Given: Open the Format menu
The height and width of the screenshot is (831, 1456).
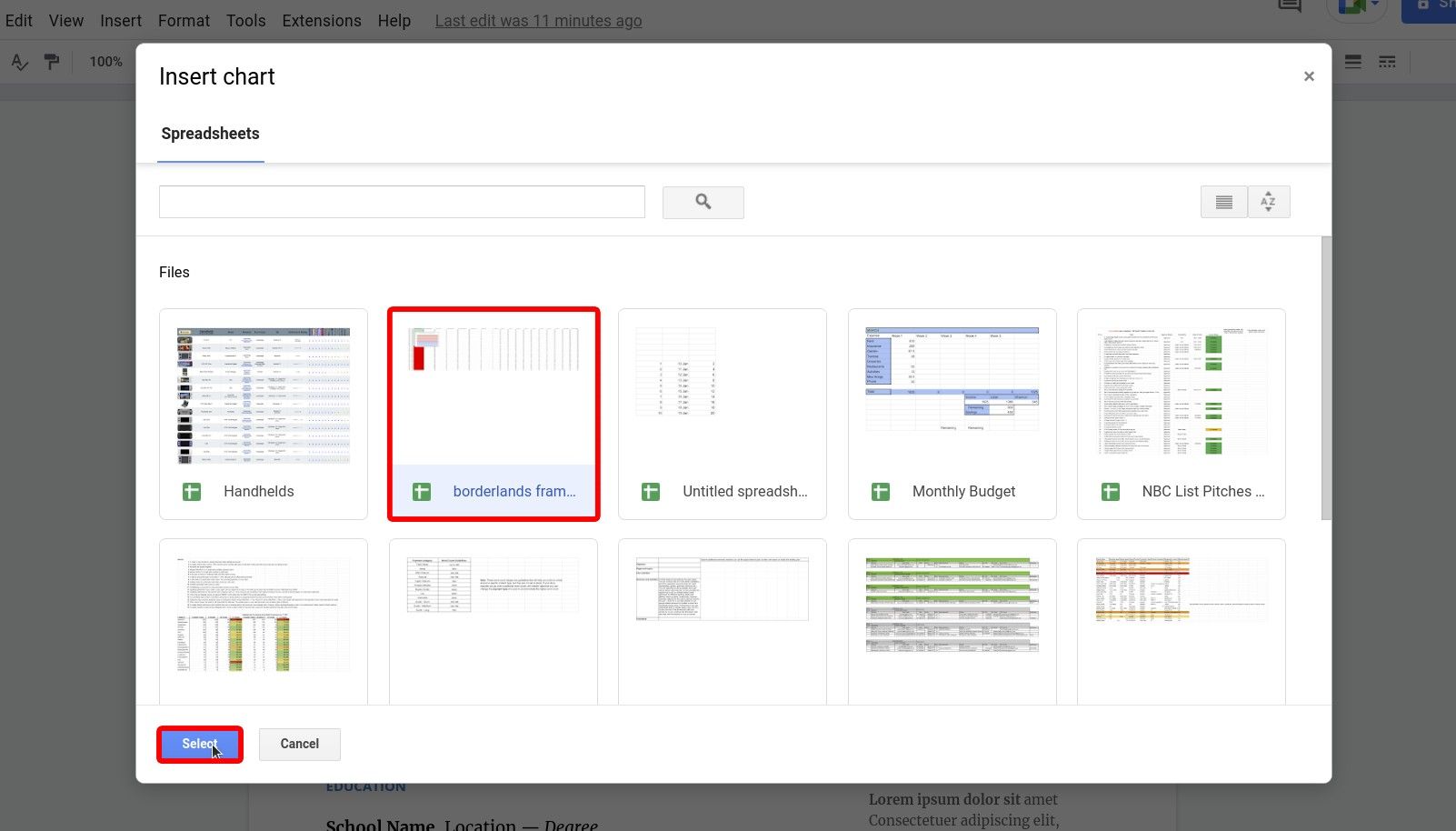Looking at the screenshot, I should point(184,20).
